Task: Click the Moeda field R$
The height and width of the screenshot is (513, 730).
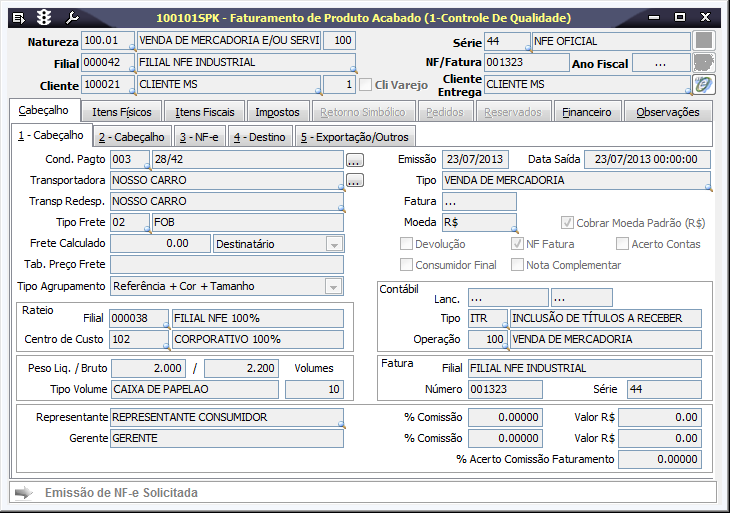Action: click(x=479, y=223)
